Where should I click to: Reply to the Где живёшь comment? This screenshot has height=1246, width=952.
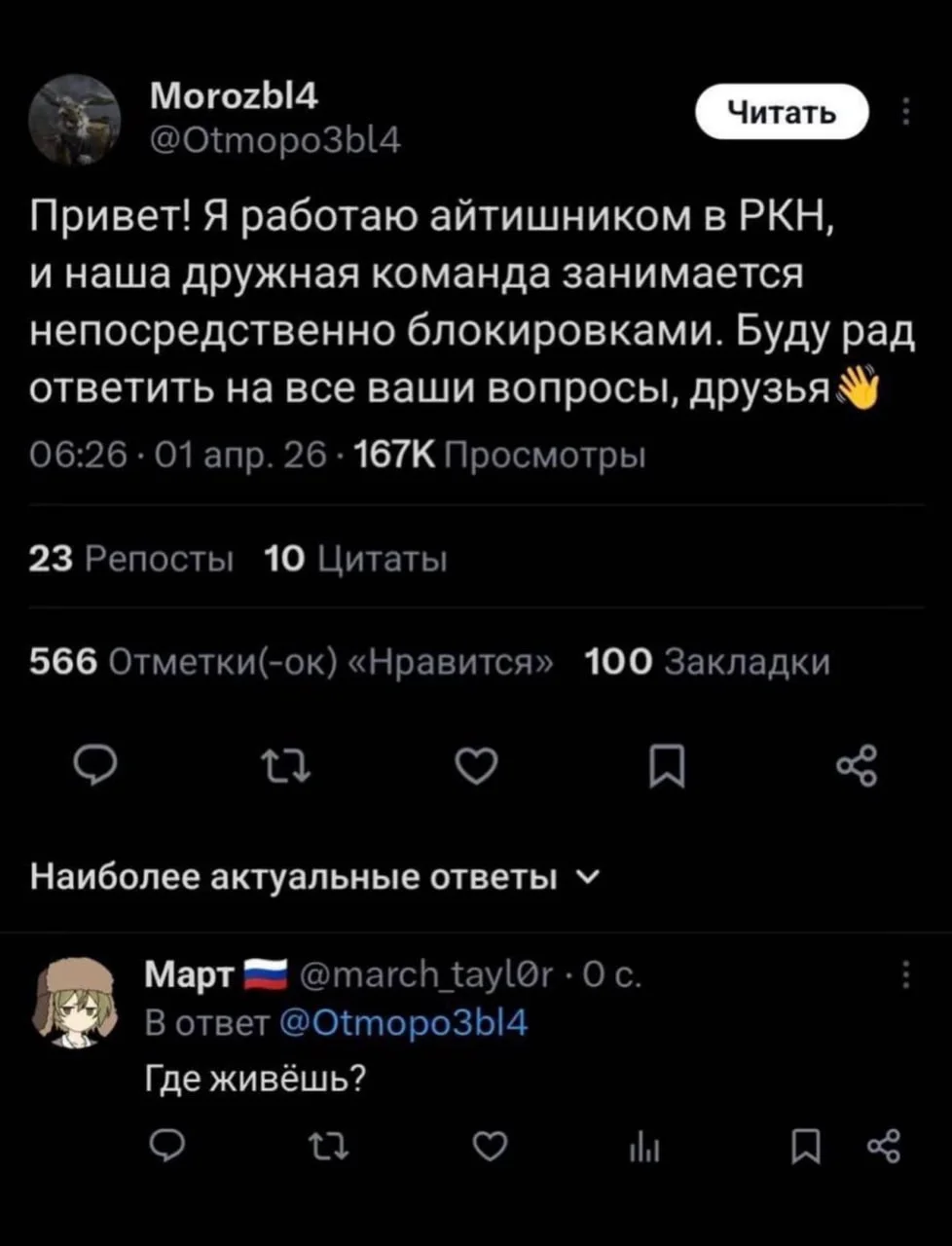[169, 1151]
